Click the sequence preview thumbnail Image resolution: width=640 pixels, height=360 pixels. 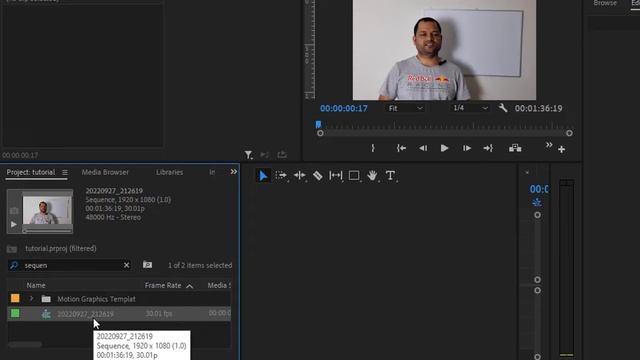point(47,210)
